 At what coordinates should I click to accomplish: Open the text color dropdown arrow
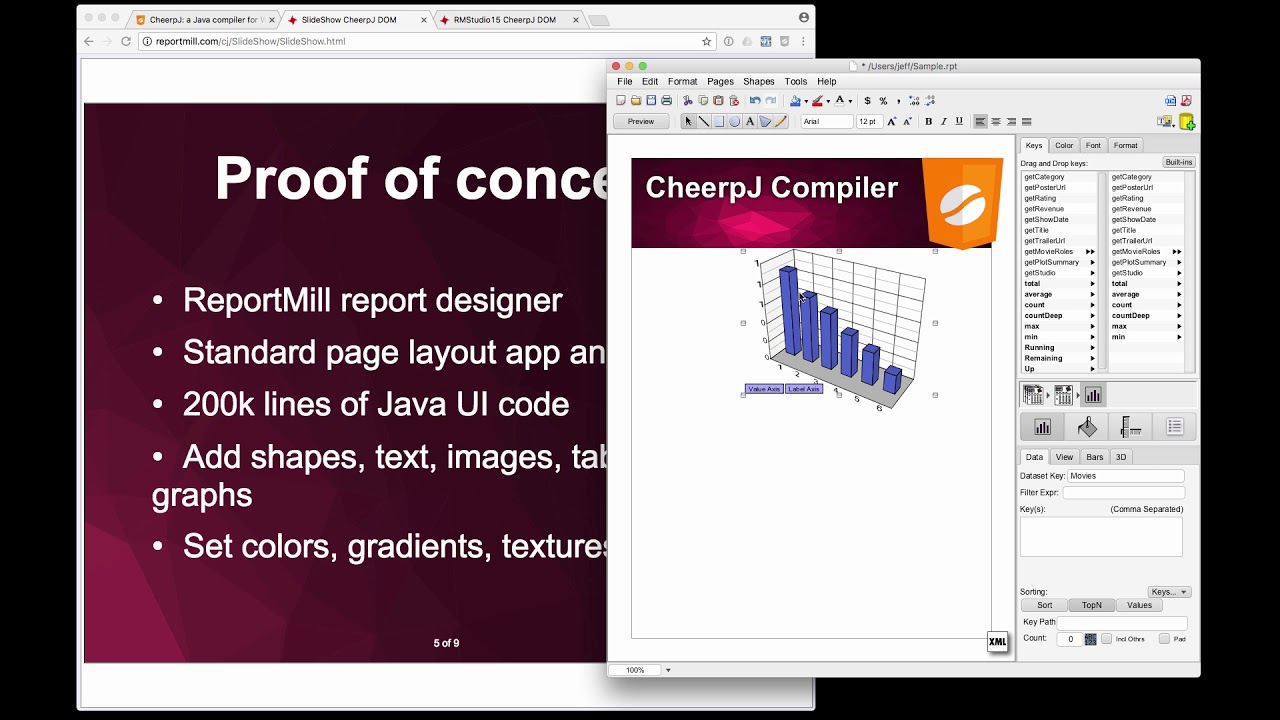tap(850, 102)
